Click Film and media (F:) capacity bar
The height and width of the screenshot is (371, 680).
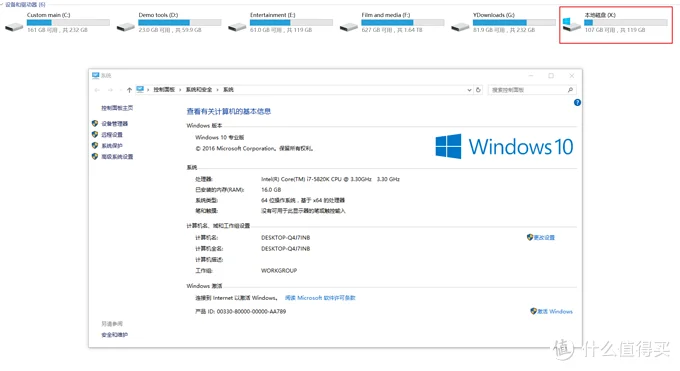(402, 22)
